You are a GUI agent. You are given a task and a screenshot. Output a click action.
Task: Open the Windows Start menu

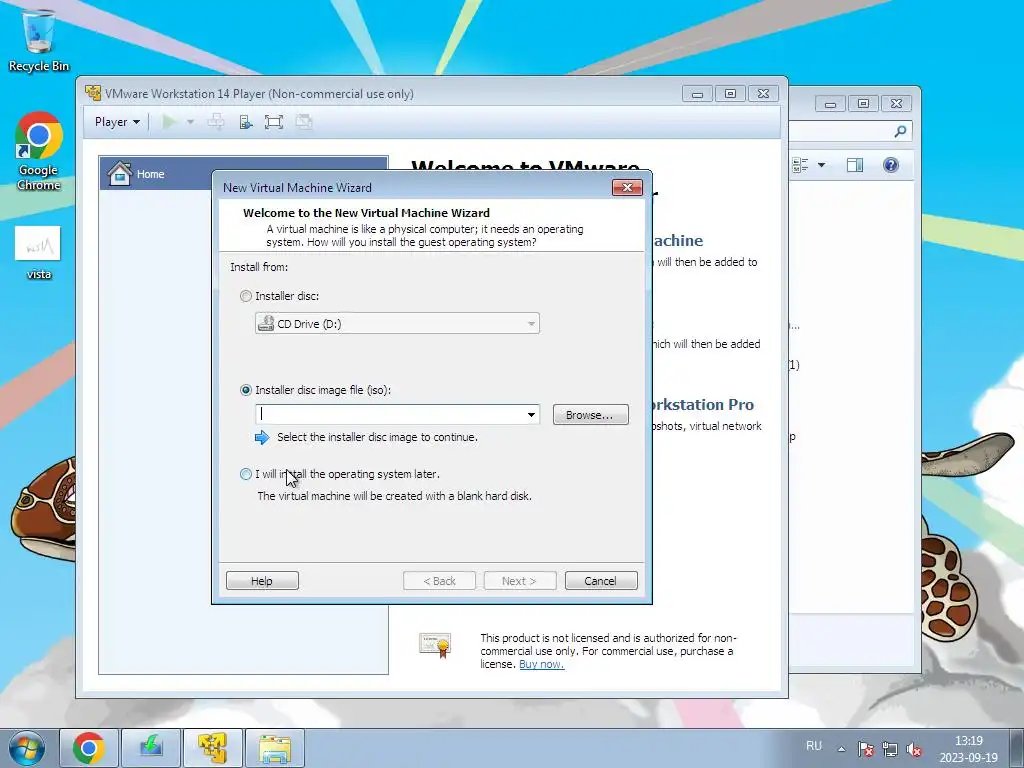pyautogui.click(x=26, y=748)
